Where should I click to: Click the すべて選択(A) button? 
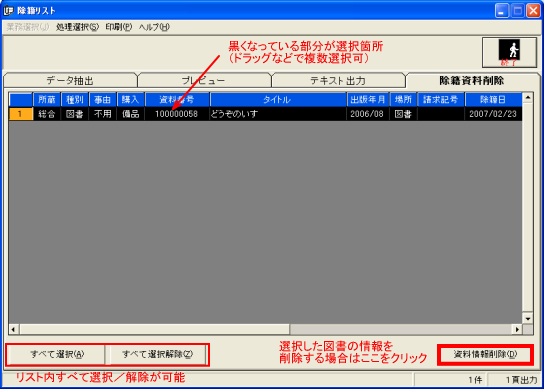coord(57,354)
